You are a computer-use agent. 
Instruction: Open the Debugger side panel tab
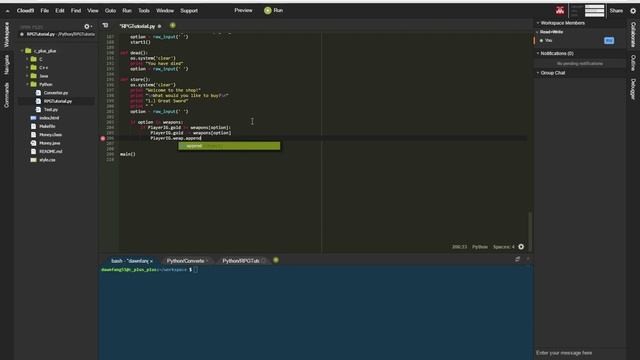(633, 89)
